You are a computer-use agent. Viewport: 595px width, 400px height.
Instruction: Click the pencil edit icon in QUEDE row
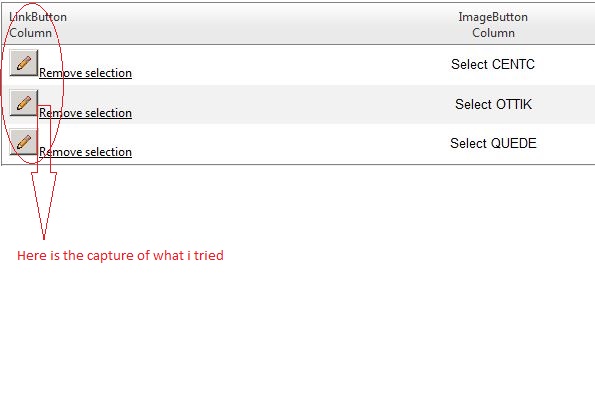click(24, 142)
